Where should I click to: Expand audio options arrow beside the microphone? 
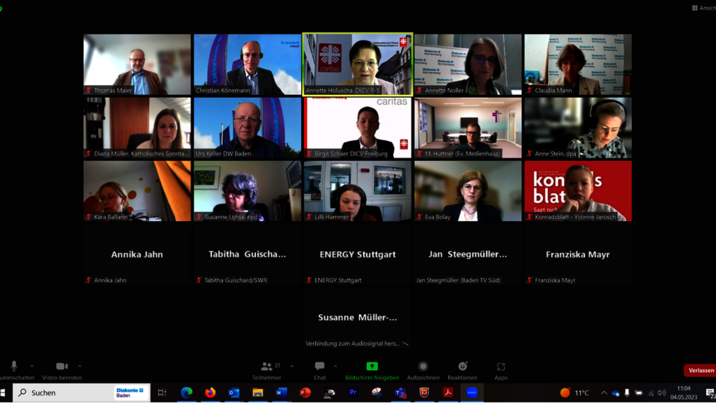[32, 366]
